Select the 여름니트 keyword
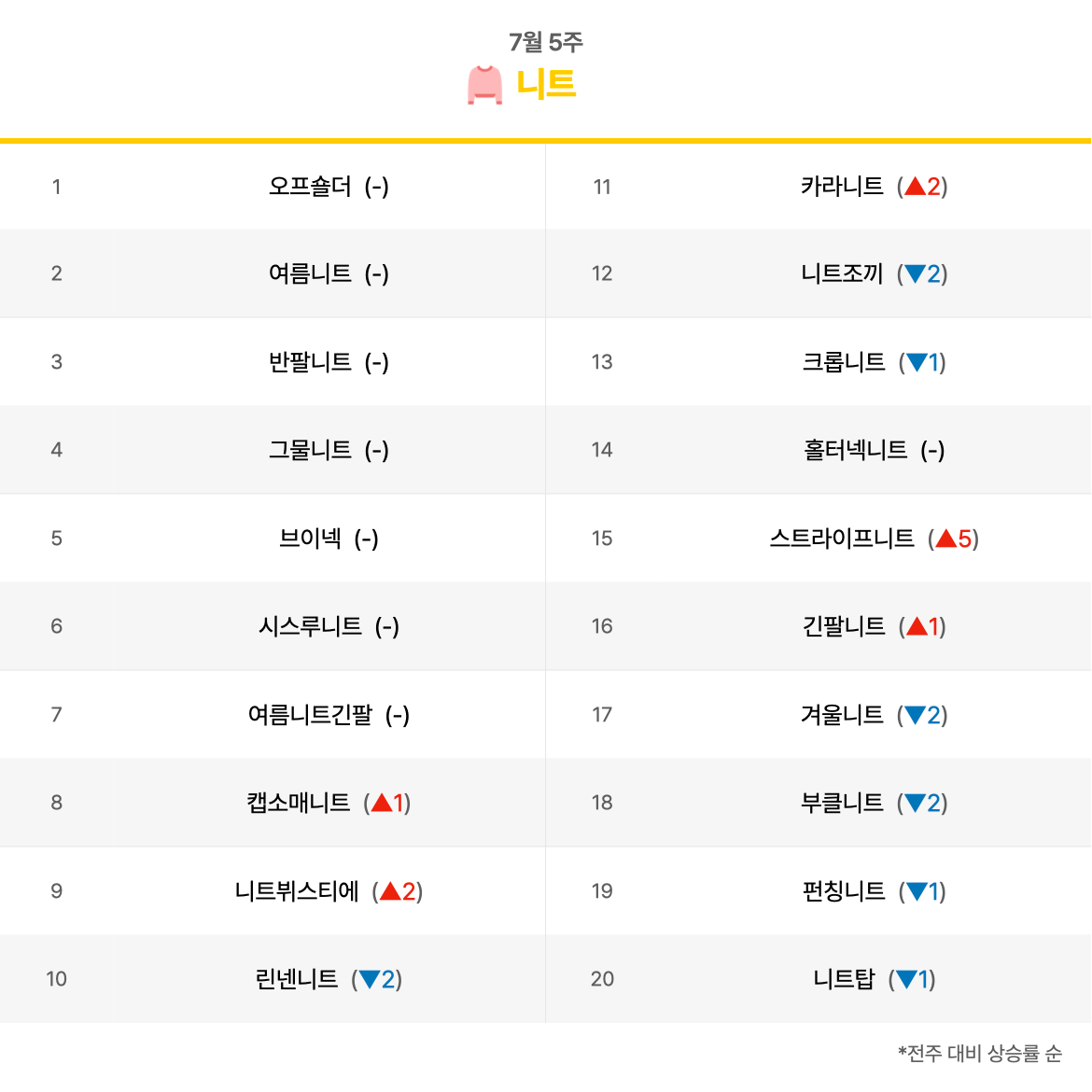Viewport: 1092px width, 1092px height. pos(310,273)
